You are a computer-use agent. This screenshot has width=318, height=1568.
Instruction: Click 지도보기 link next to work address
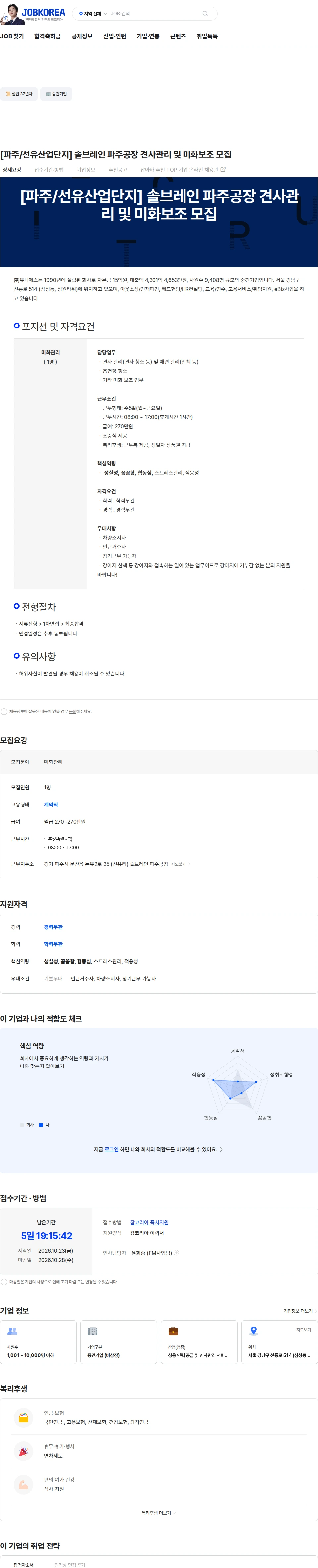(x=178, y=864)
